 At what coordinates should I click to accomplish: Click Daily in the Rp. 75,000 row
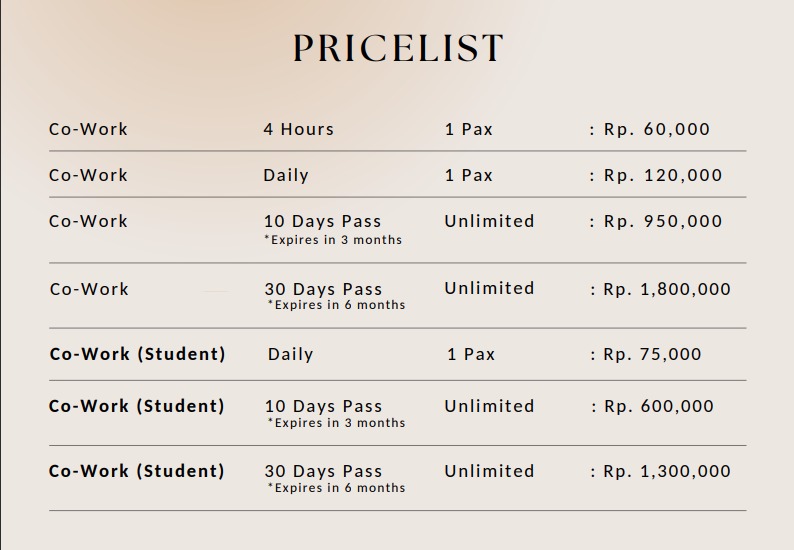point(290,354)
